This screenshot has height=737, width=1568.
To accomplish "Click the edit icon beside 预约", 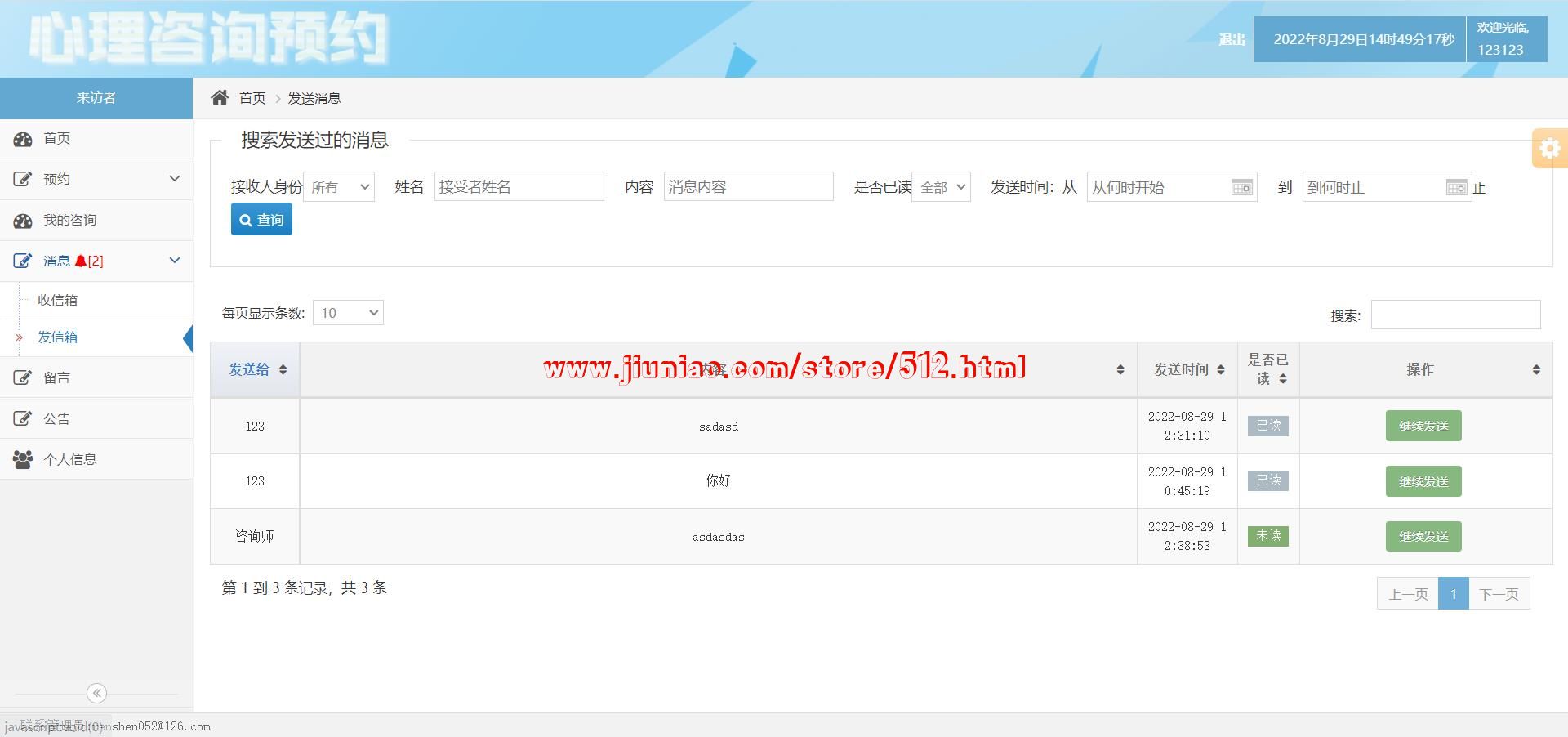I will tap(23, 179).
